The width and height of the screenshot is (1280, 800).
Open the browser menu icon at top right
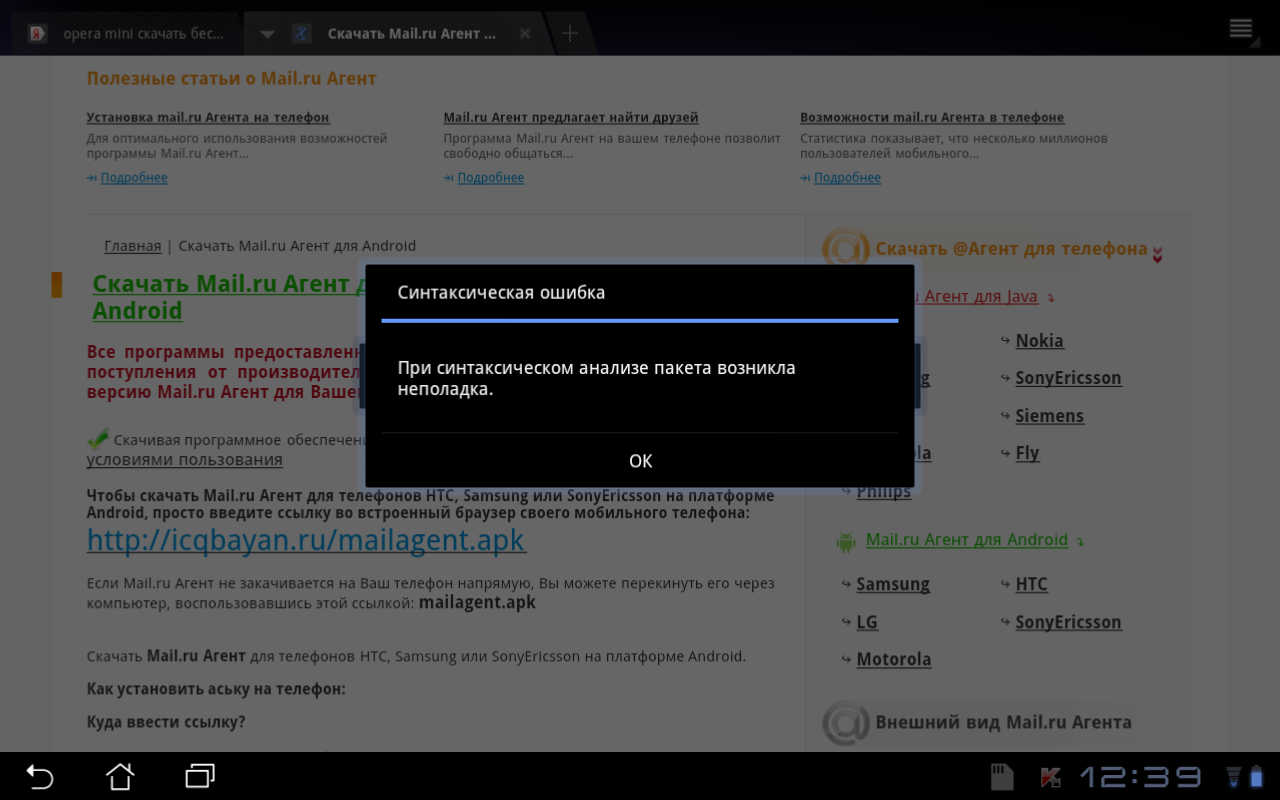point(1241,28)
